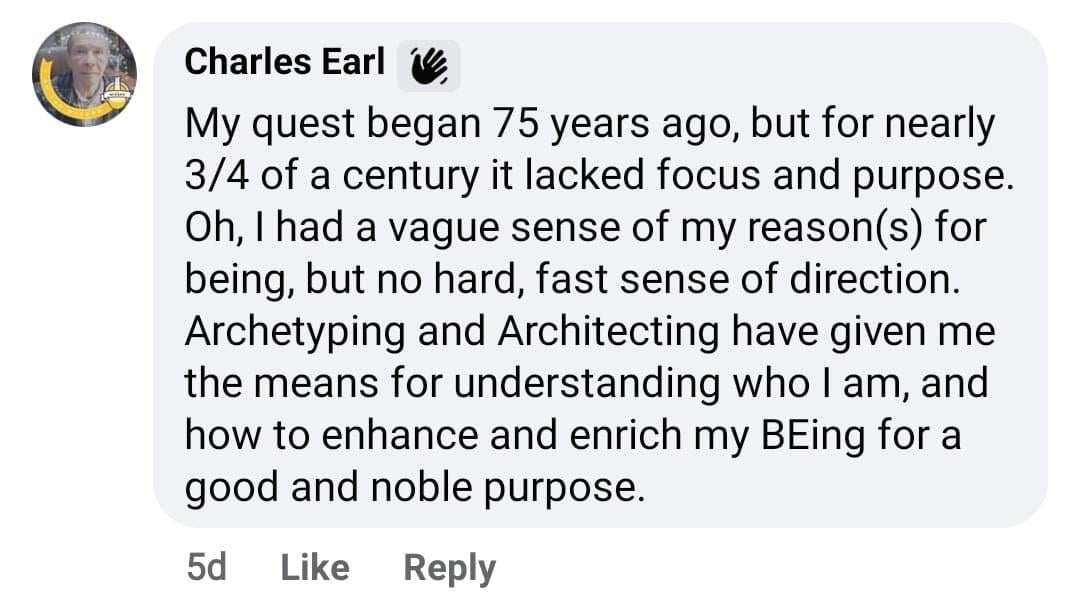Click the 5d comment timestamp

206,568
